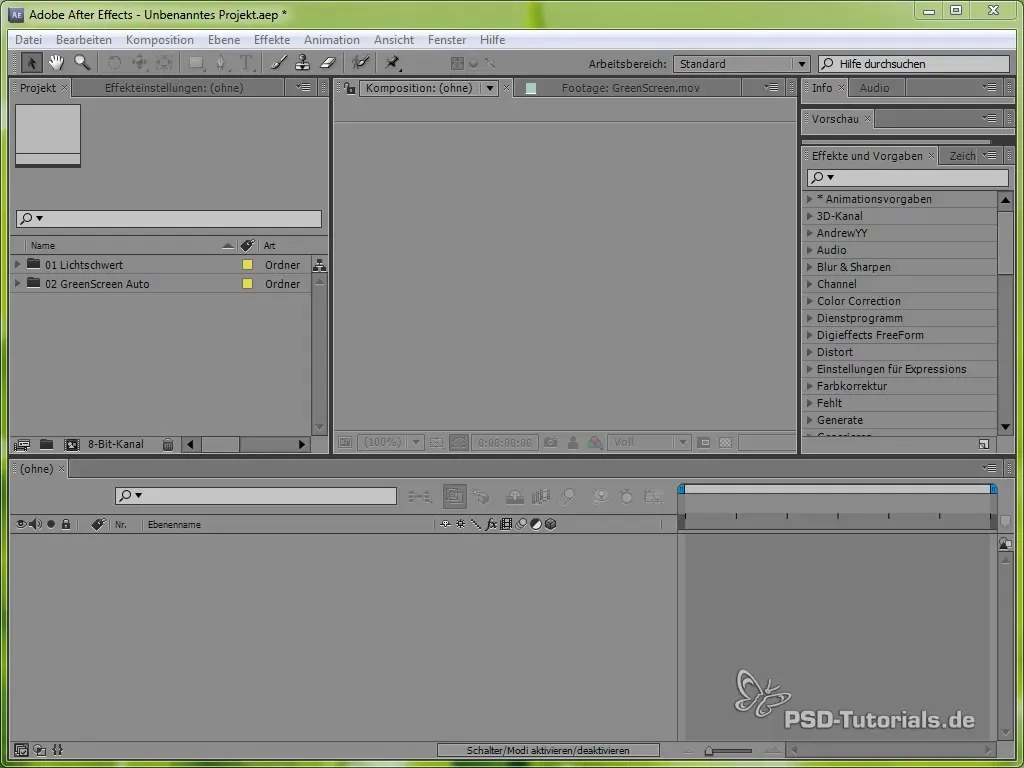
Task: Click the 8-Bit-Kanal color depth label
Action: (116, 444)
